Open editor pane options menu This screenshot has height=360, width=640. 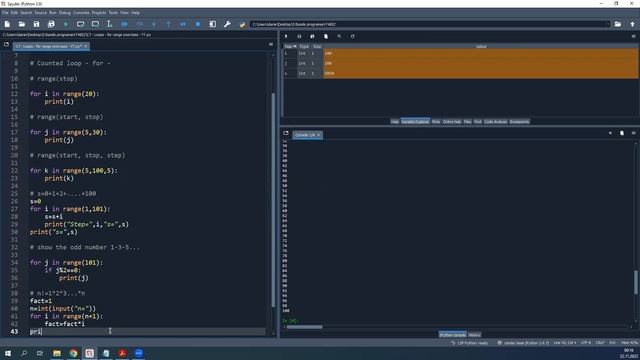click(x=271, y=44)
